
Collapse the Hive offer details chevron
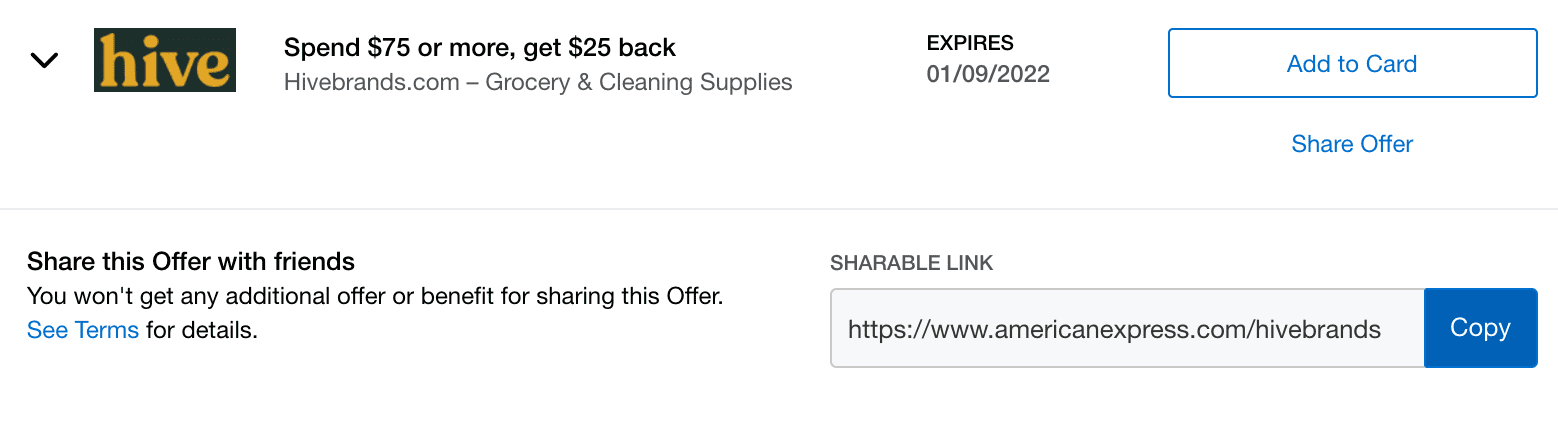point(44,60)
